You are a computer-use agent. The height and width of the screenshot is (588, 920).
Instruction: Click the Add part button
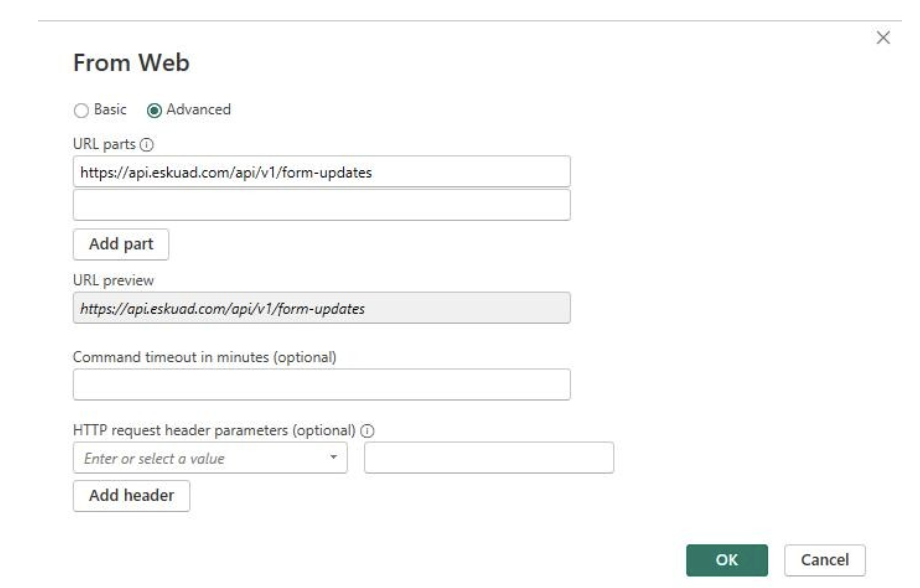[x=121, y=244]
